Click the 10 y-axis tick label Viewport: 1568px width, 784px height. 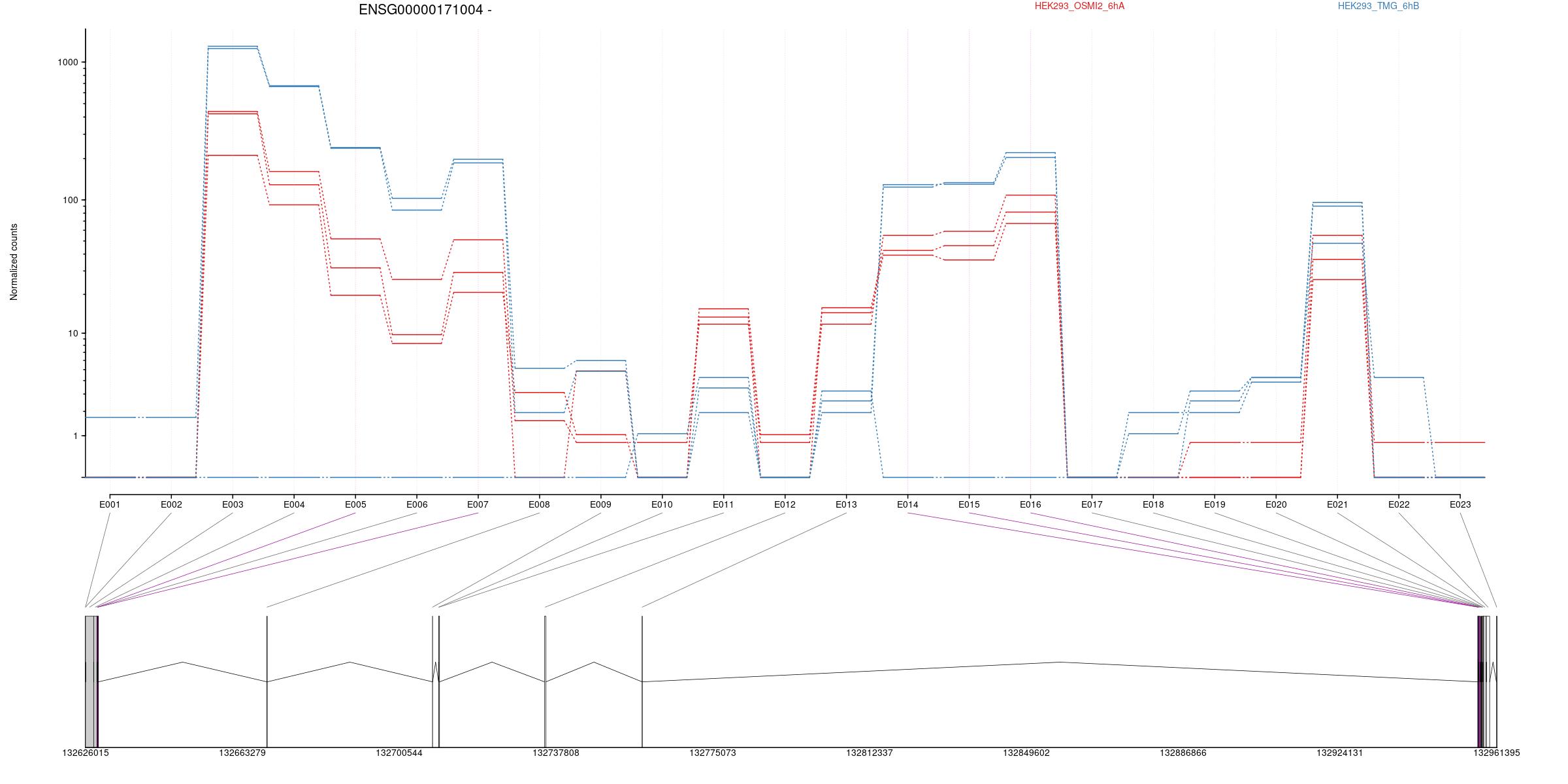73,333
